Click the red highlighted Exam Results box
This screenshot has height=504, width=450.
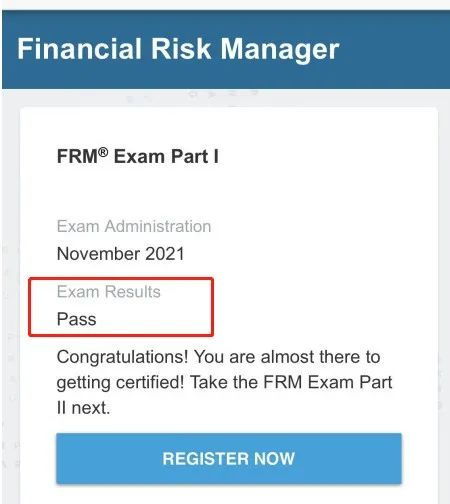click(x=121, y=307)
